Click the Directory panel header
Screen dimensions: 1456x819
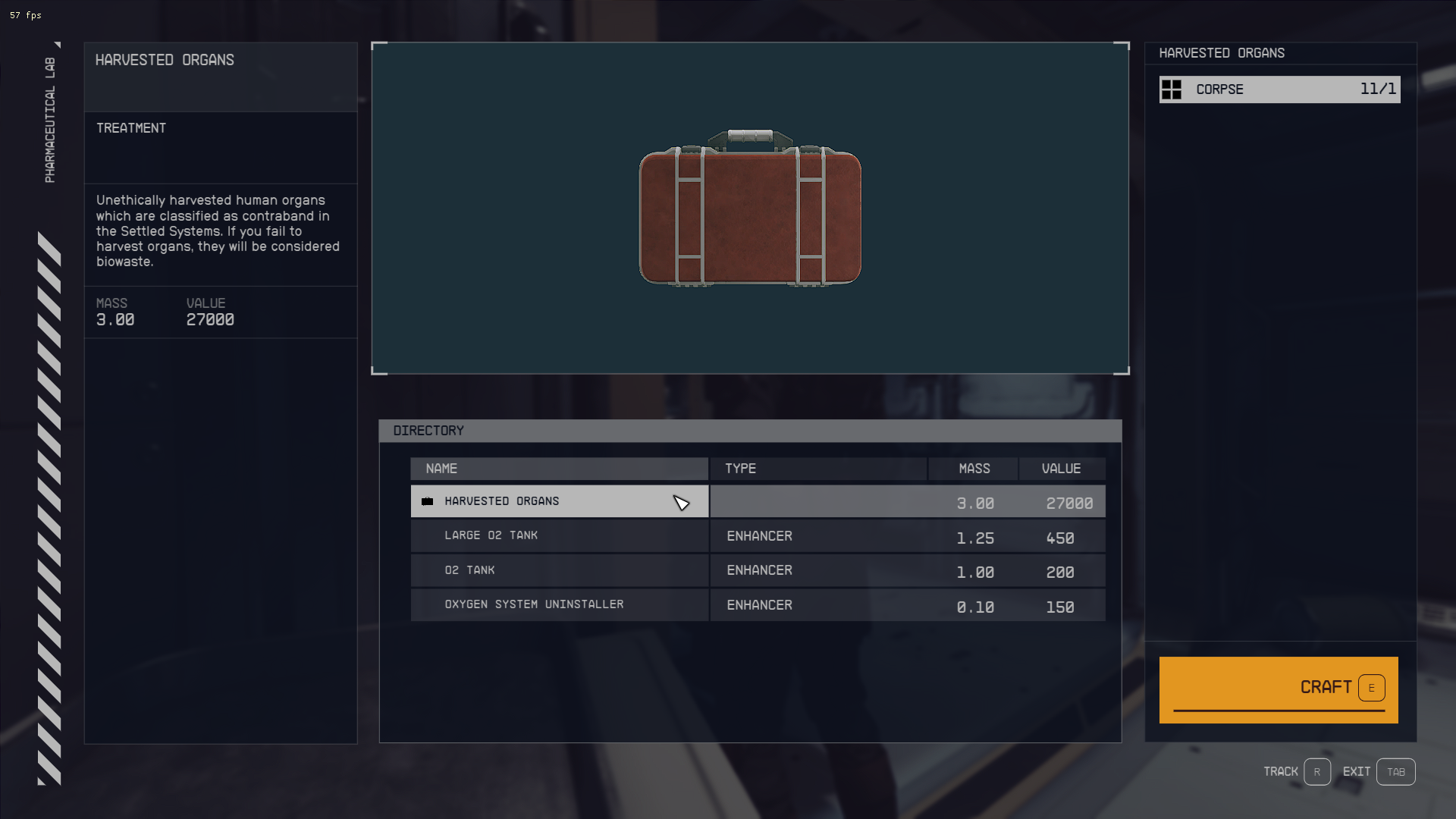coord(750,431)
